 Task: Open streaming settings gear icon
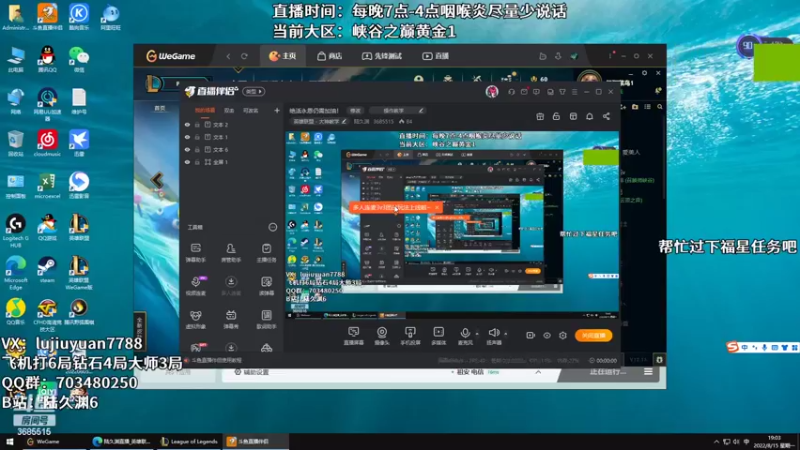(x=563, y=335)
